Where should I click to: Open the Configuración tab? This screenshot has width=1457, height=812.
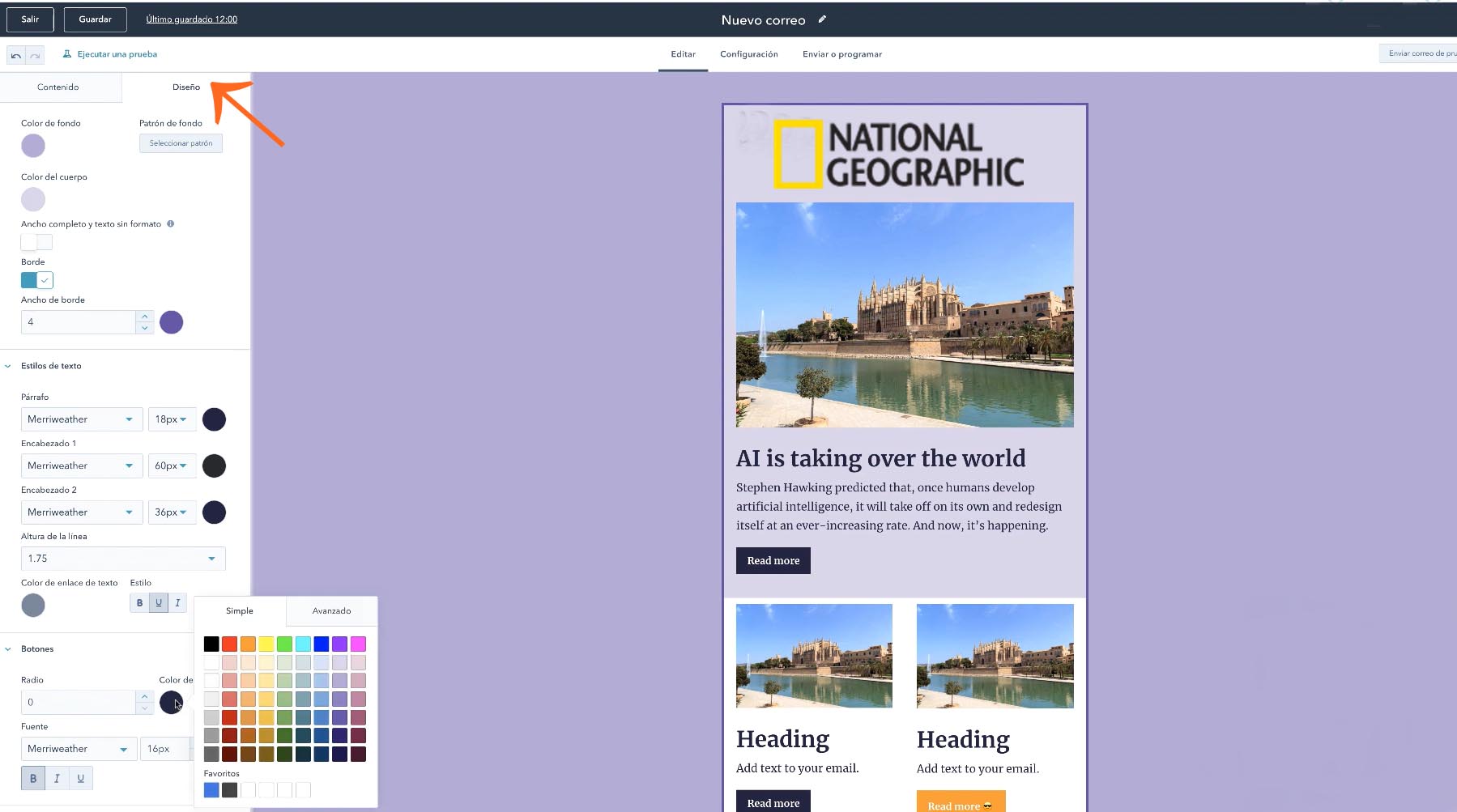pyautogui.click(x=749, y=54)
